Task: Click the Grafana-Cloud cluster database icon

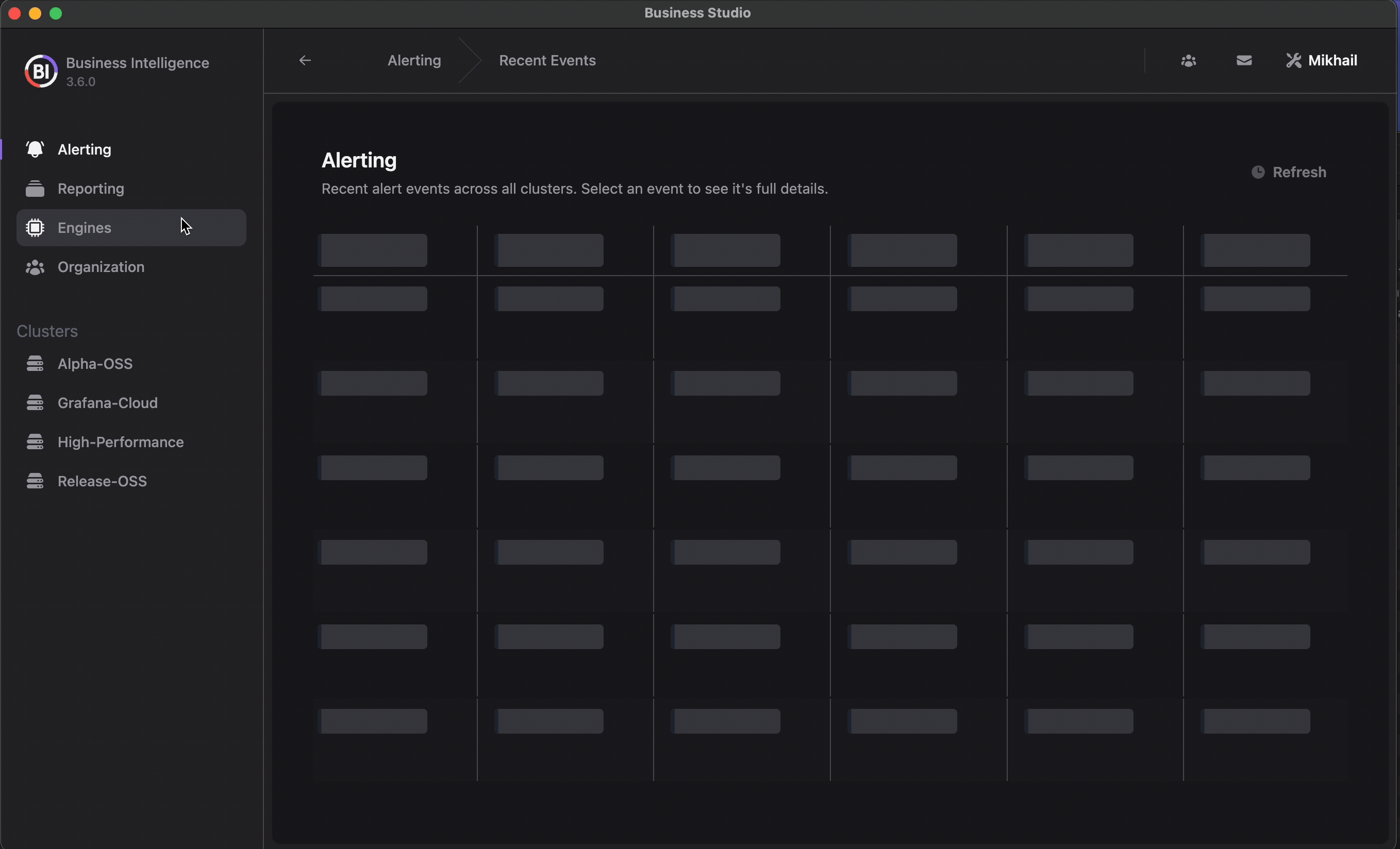Action: click(x=35, y=403)
